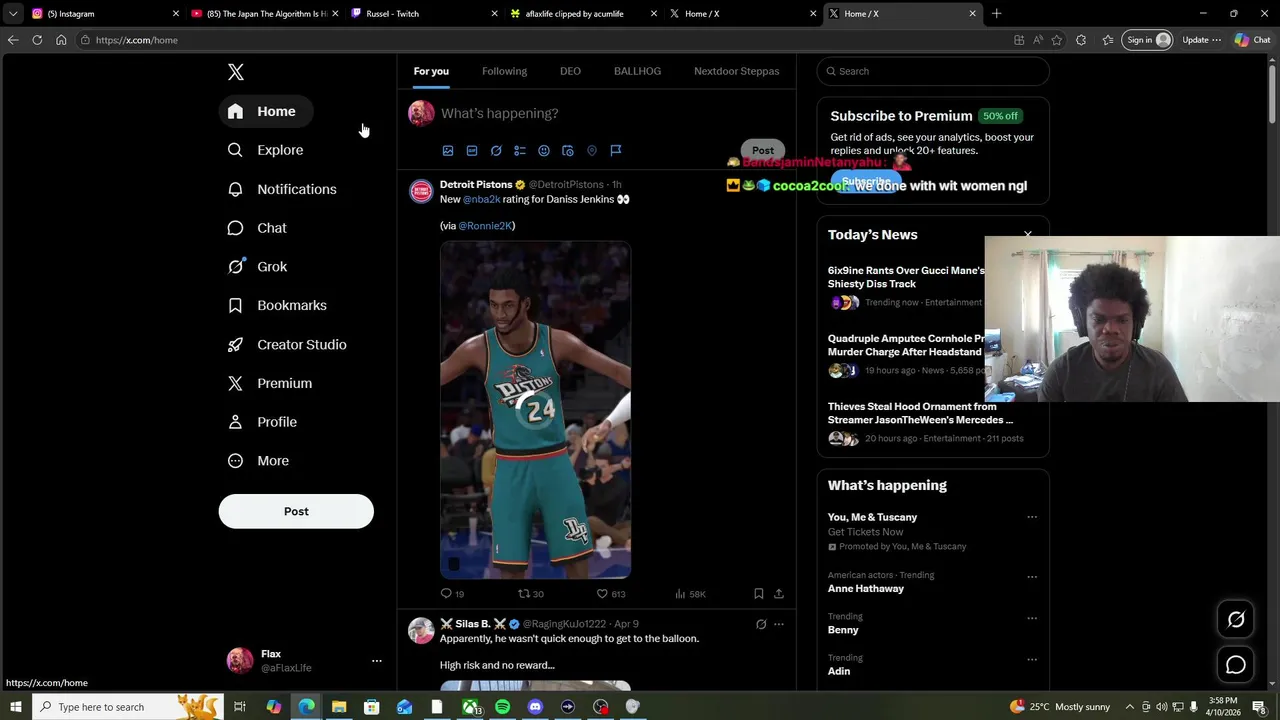Open the @nba2k mention link

coord(481,199)
